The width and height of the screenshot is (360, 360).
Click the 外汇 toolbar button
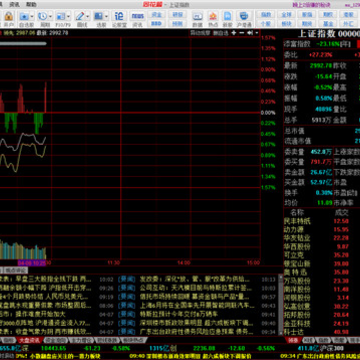tap(349, 24)
